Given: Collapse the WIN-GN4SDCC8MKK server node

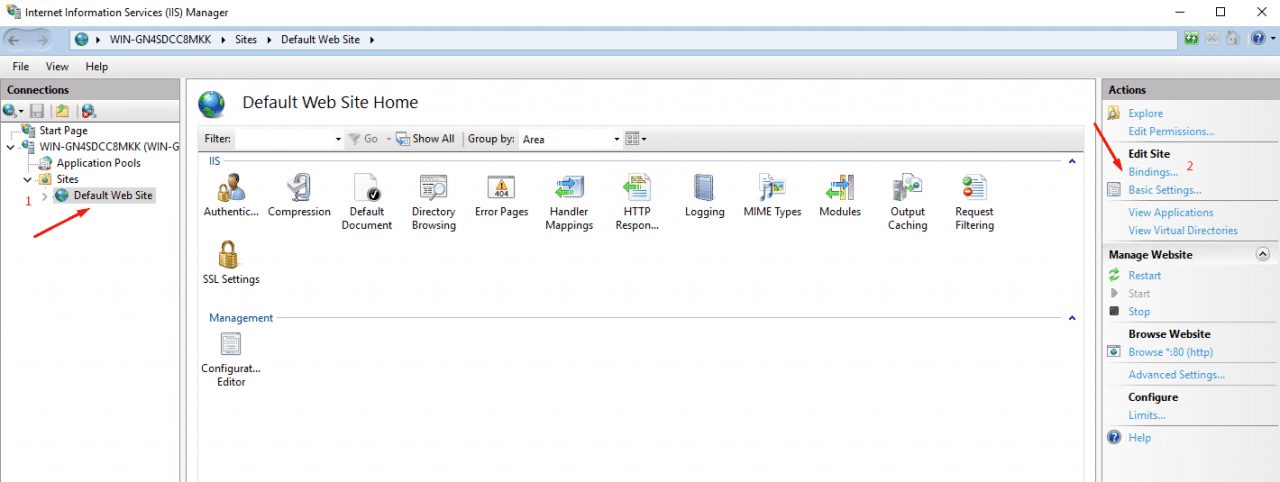Looking at the screenshot, I should coord(11,147).
